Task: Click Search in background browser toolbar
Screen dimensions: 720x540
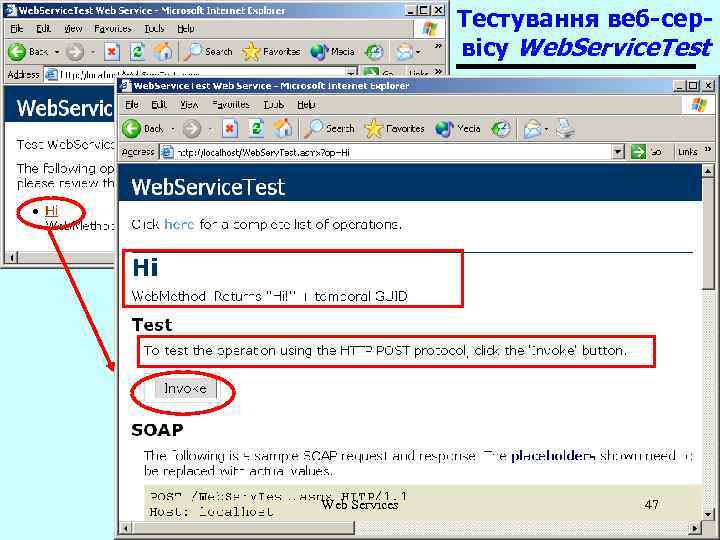Action: tap(208, 51)
